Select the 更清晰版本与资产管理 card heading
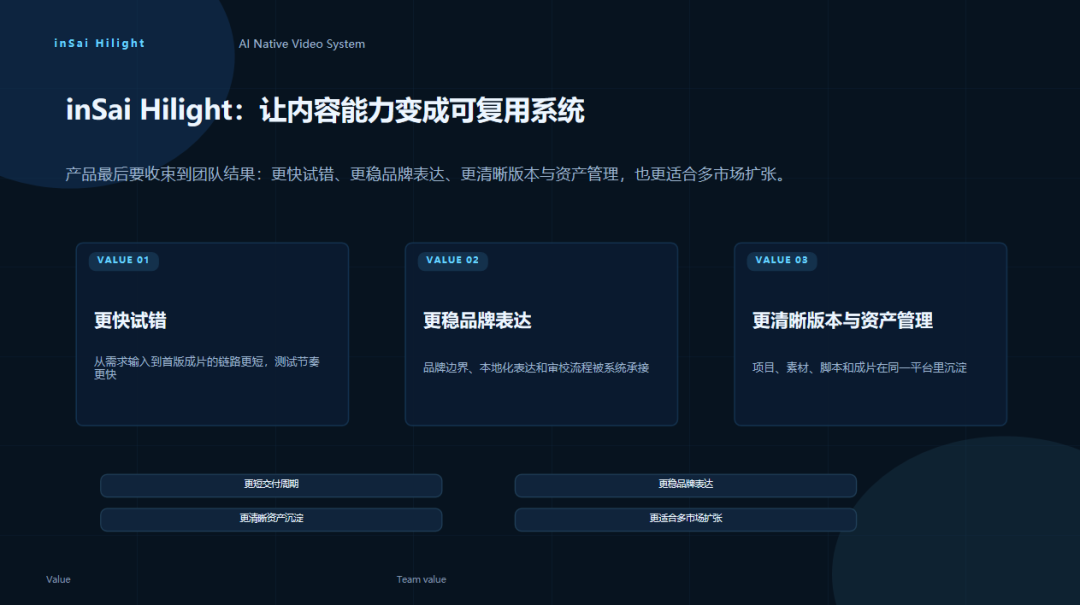 [x=842, y=321]
